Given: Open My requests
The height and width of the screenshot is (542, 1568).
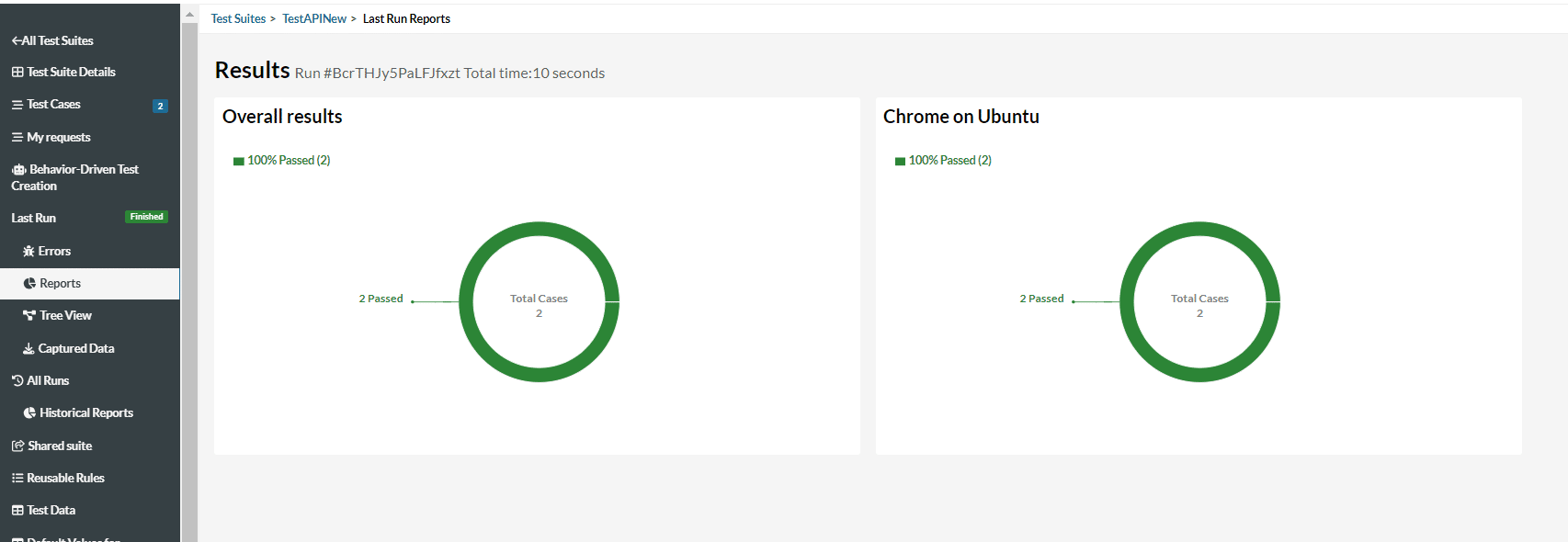Looking at the screenshot, I should pyautogui.click(x=51, y=137).
